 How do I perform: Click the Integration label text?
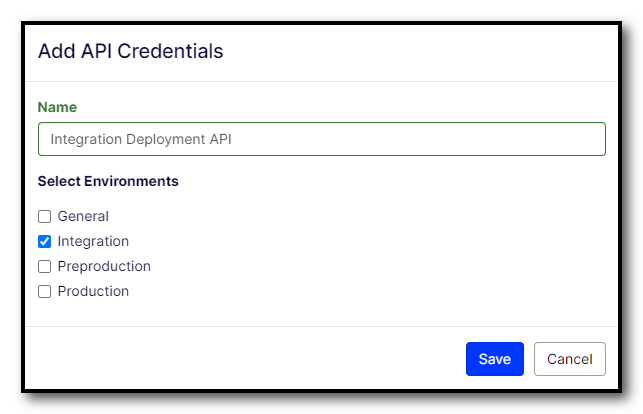93,241
